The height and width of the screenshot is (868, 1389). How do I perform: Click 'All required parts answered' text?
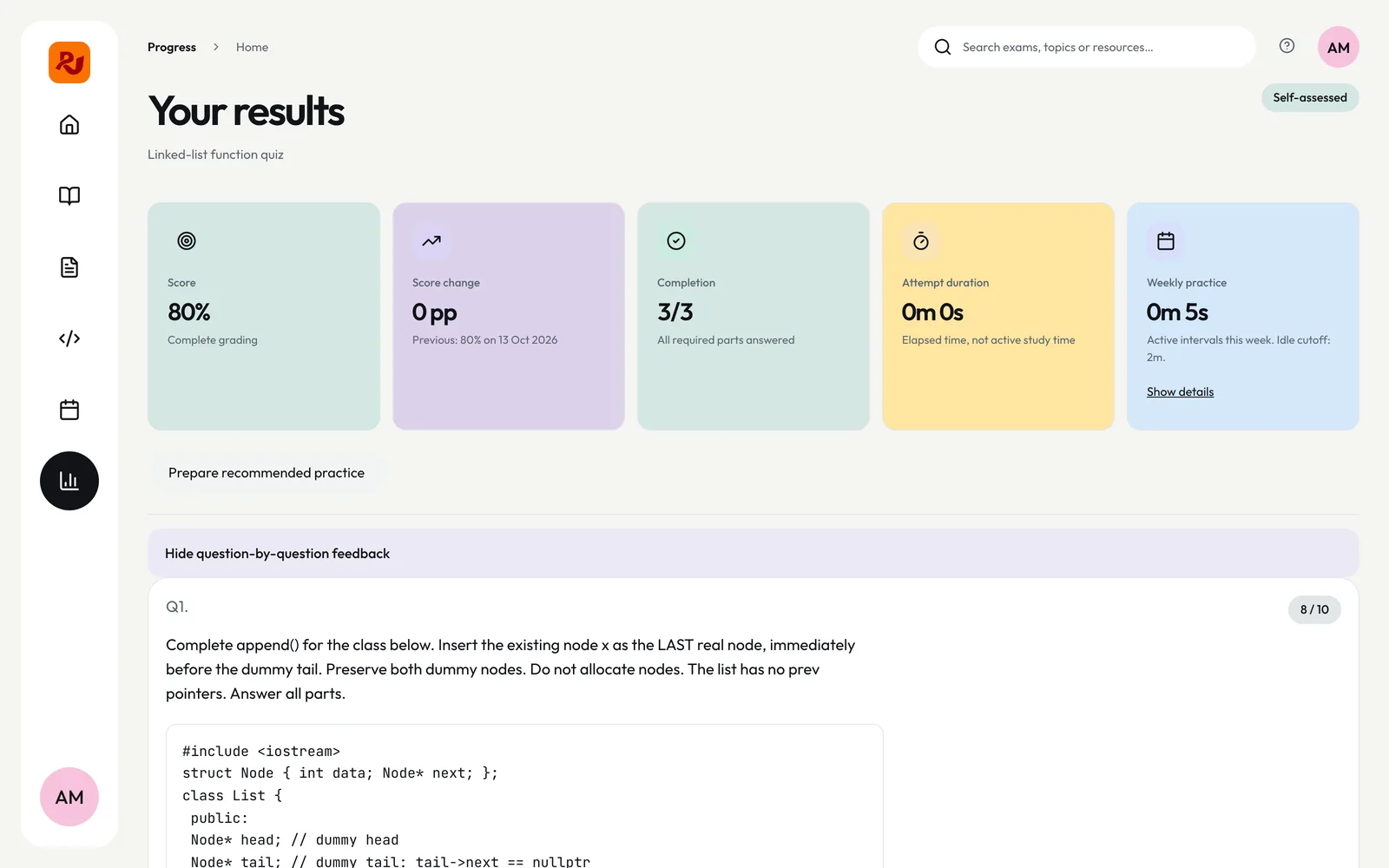point(726,340)
